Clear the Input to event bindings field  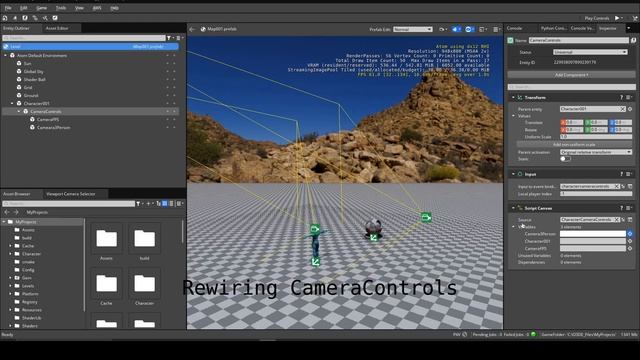(617, 187)
